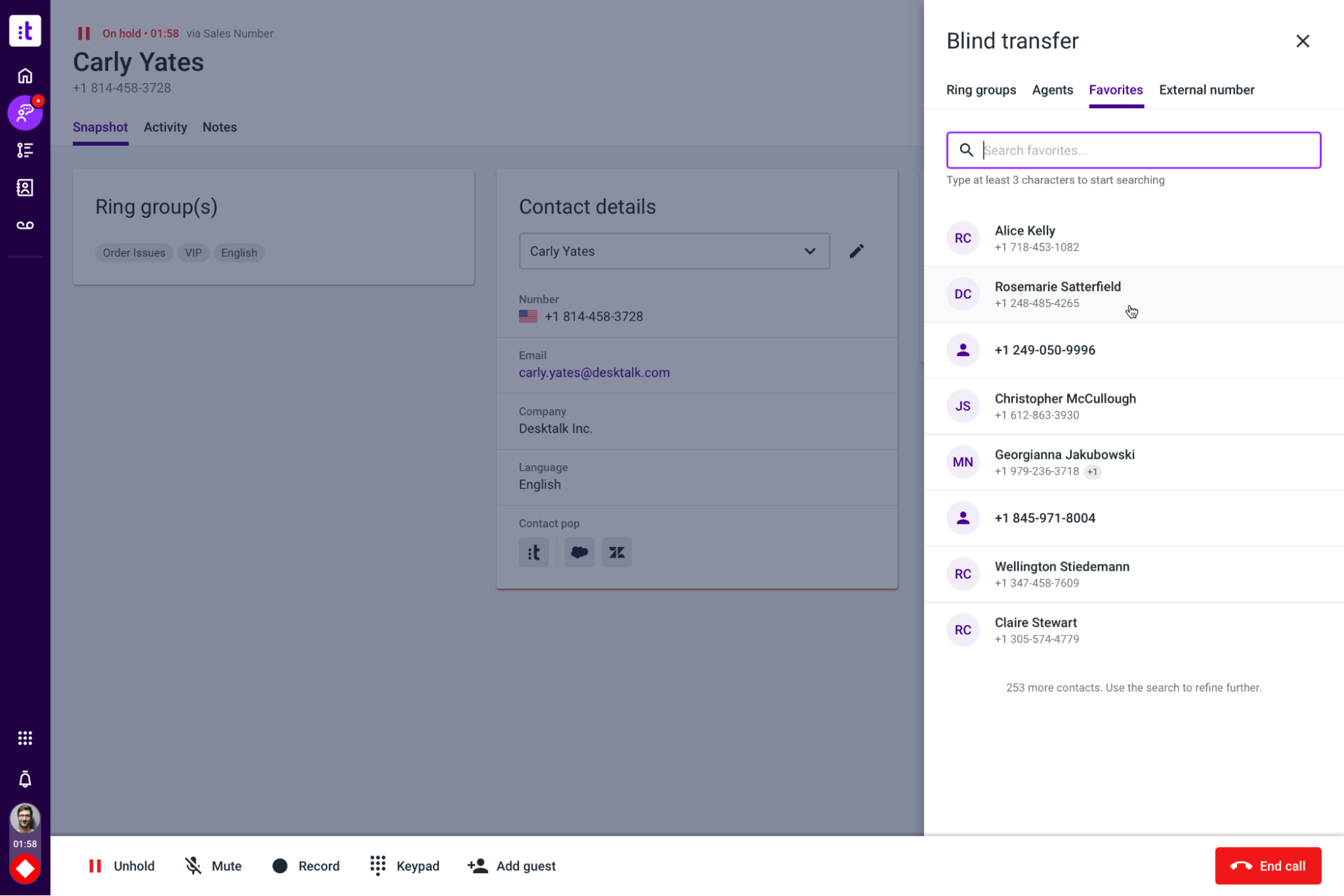
Task: Edit contact details via pencil icon
Action: [857, 251]
